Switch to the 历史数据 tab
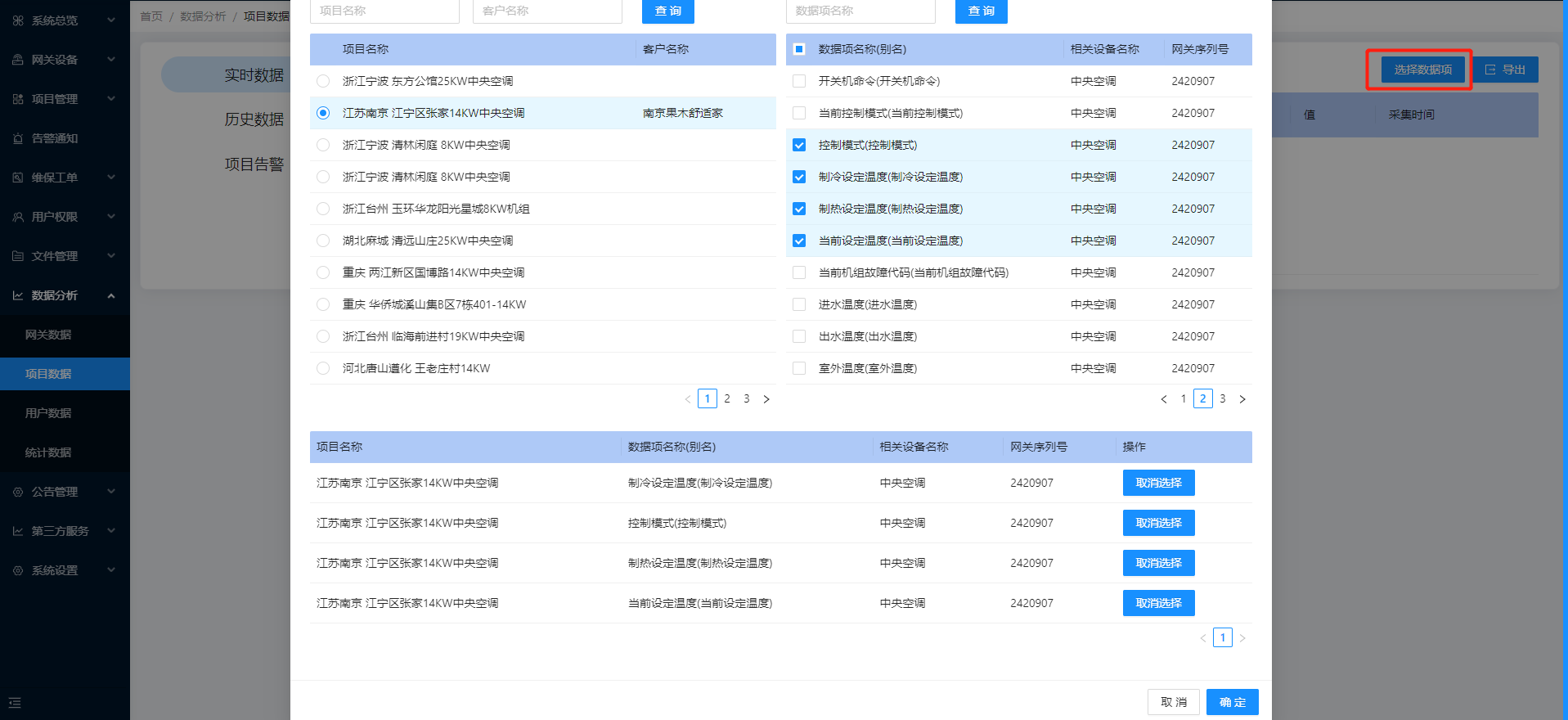This screenshot has height=720, width=1568. coord(254,119)
